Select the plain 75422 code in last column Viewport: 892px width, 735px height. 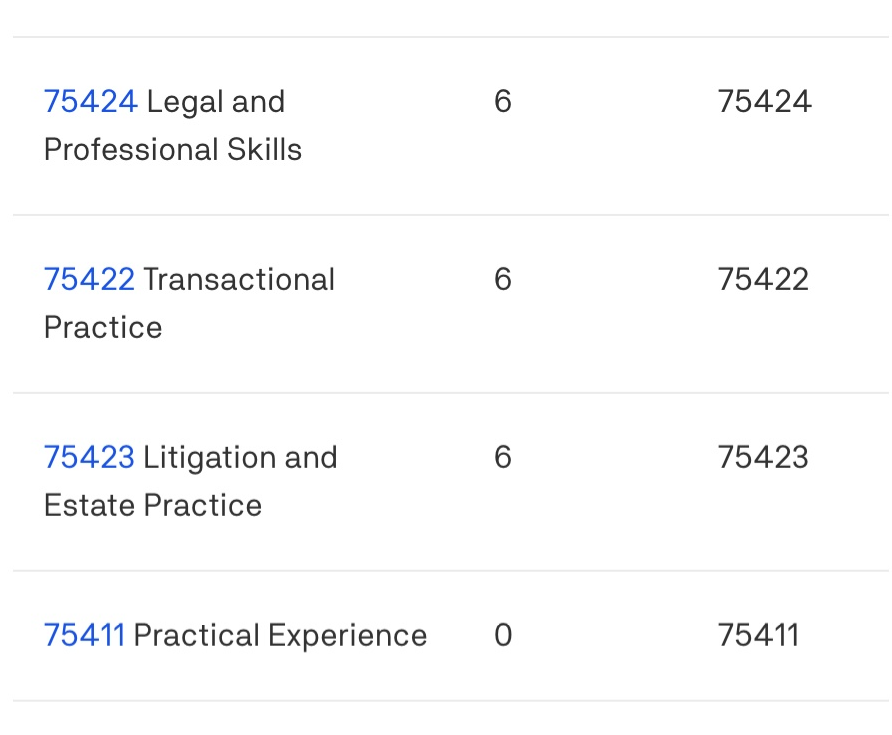763,280
